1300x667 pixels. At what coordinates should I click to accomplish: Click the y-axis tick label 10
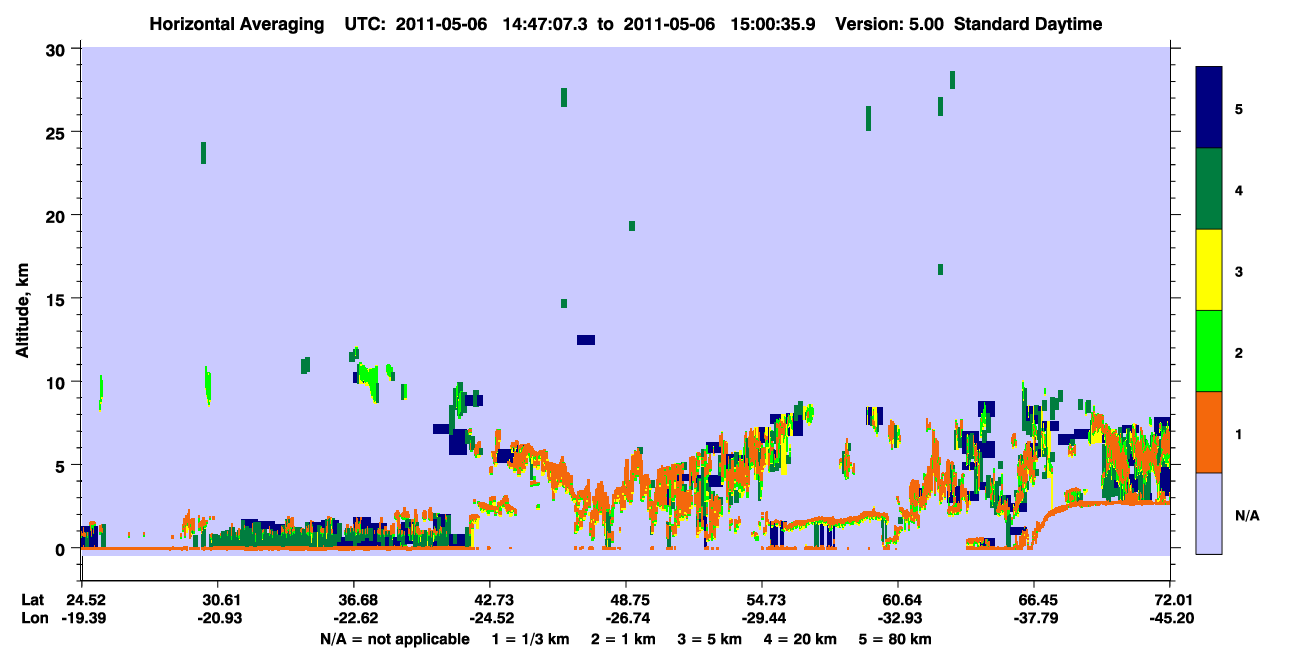(x=58, y=382)
